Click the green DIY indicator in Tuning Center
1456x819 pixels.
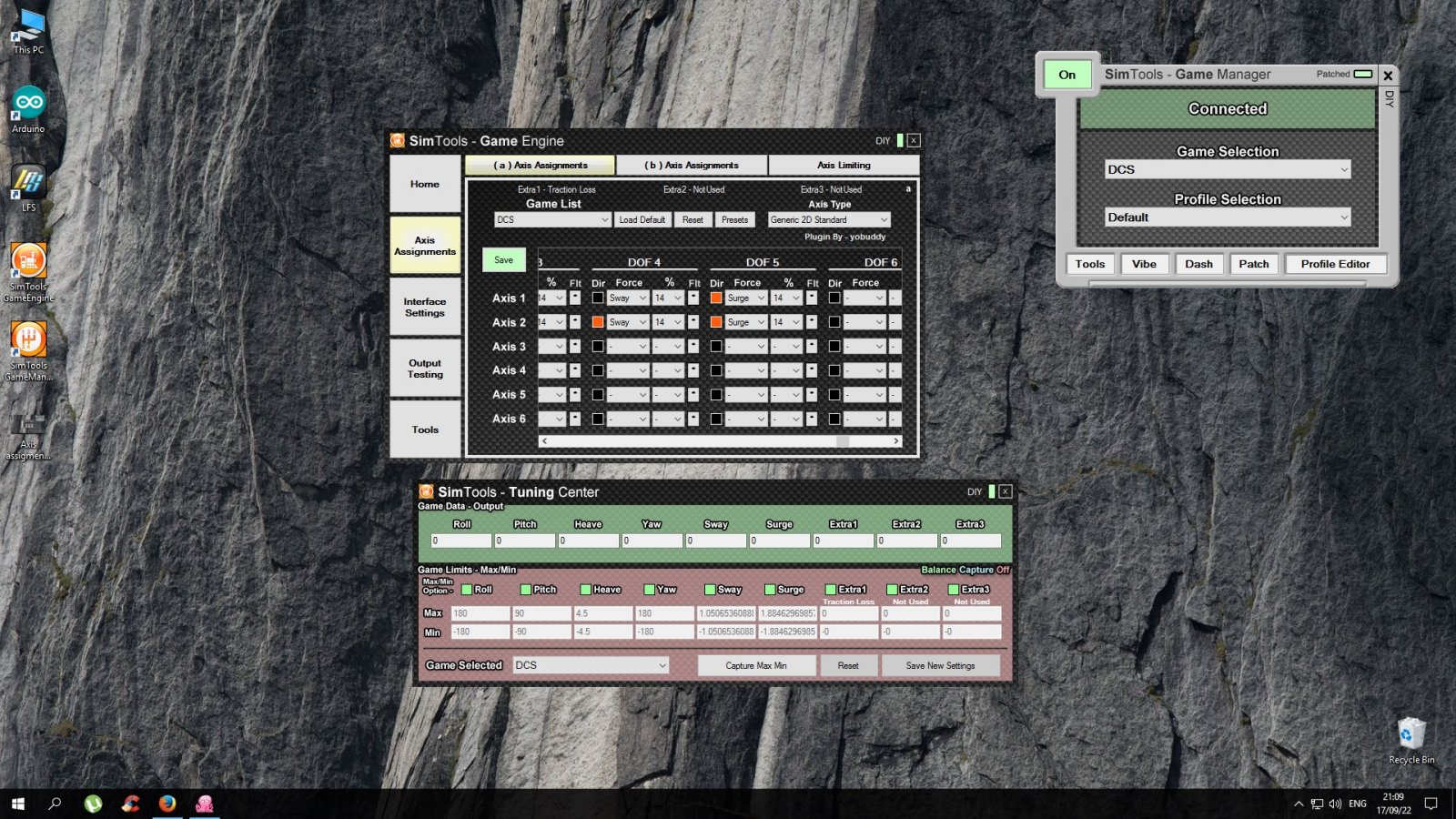click(x=991, y=491)
